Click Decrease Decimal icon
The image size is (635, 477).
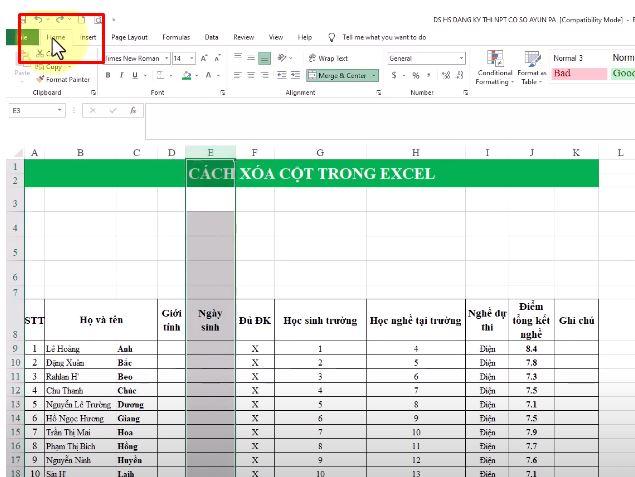pos(460,75)
